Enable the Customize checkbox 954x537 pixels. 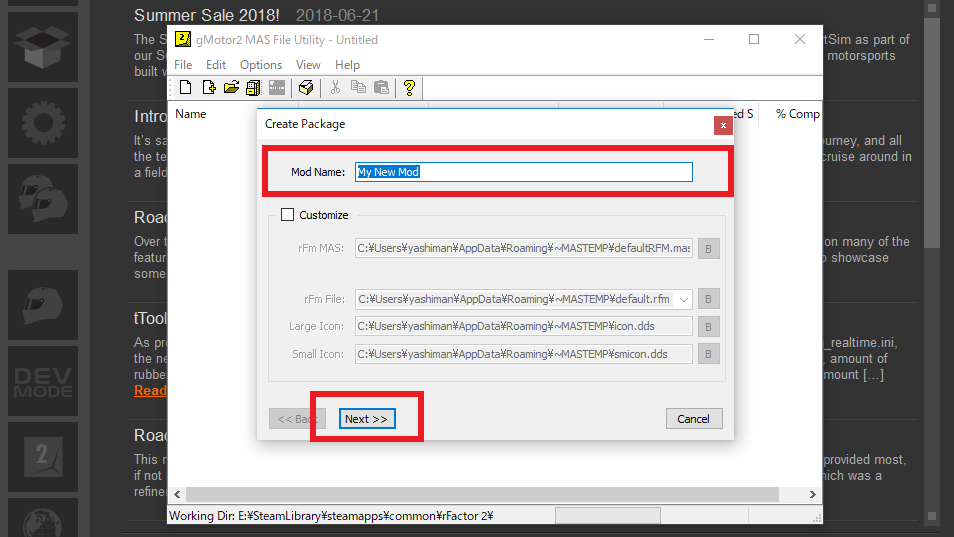[x=288, y=214]
